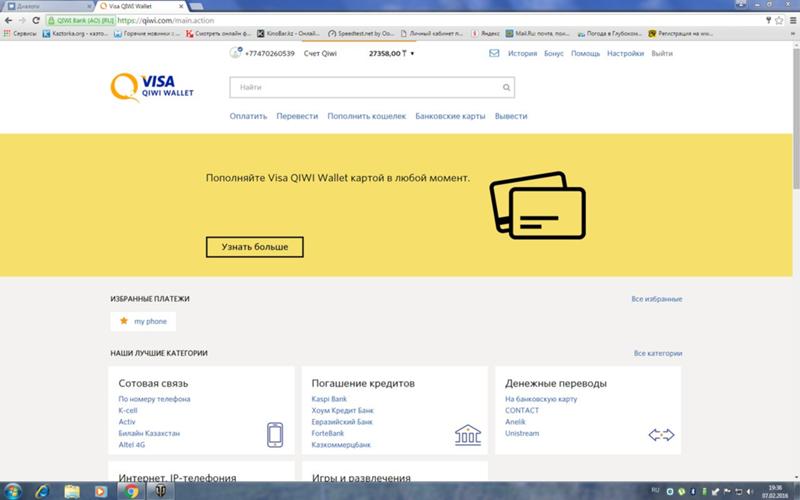Open the Перевести menu item
This screenshot has width=800, height=500.
click(x=297, y=116)
